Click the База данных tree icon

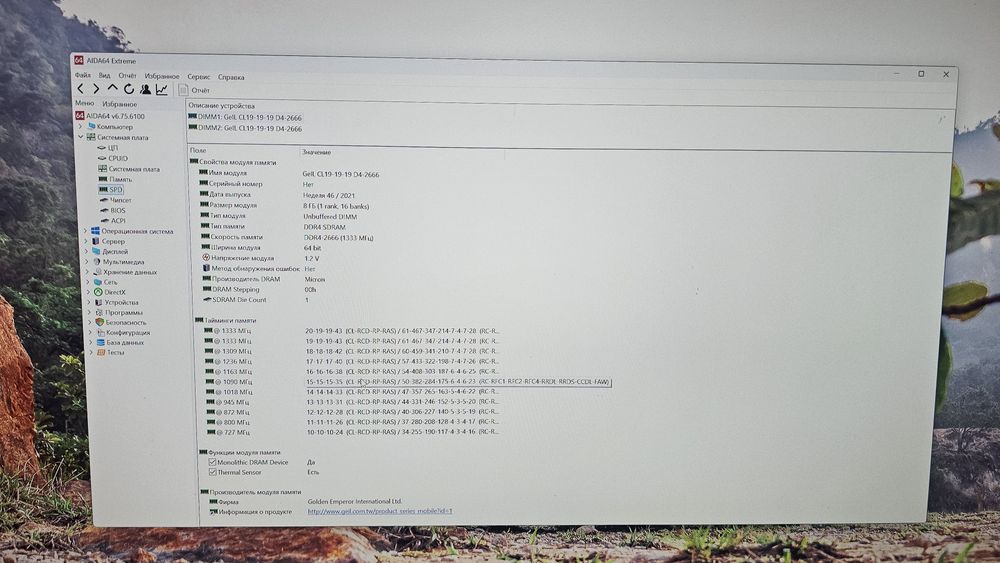(x=101, y=342)
